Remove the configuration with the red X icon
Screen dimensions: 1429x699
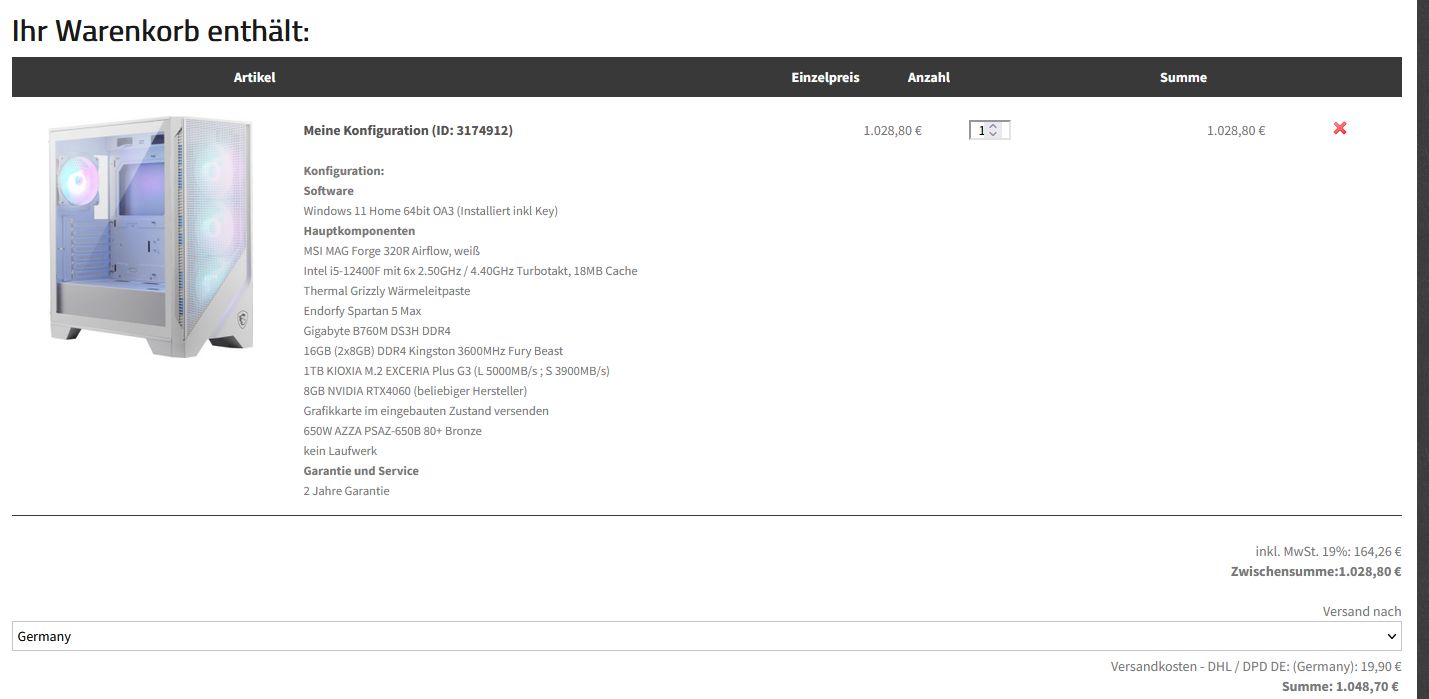pyautogui.click(x=1340, y=128)
